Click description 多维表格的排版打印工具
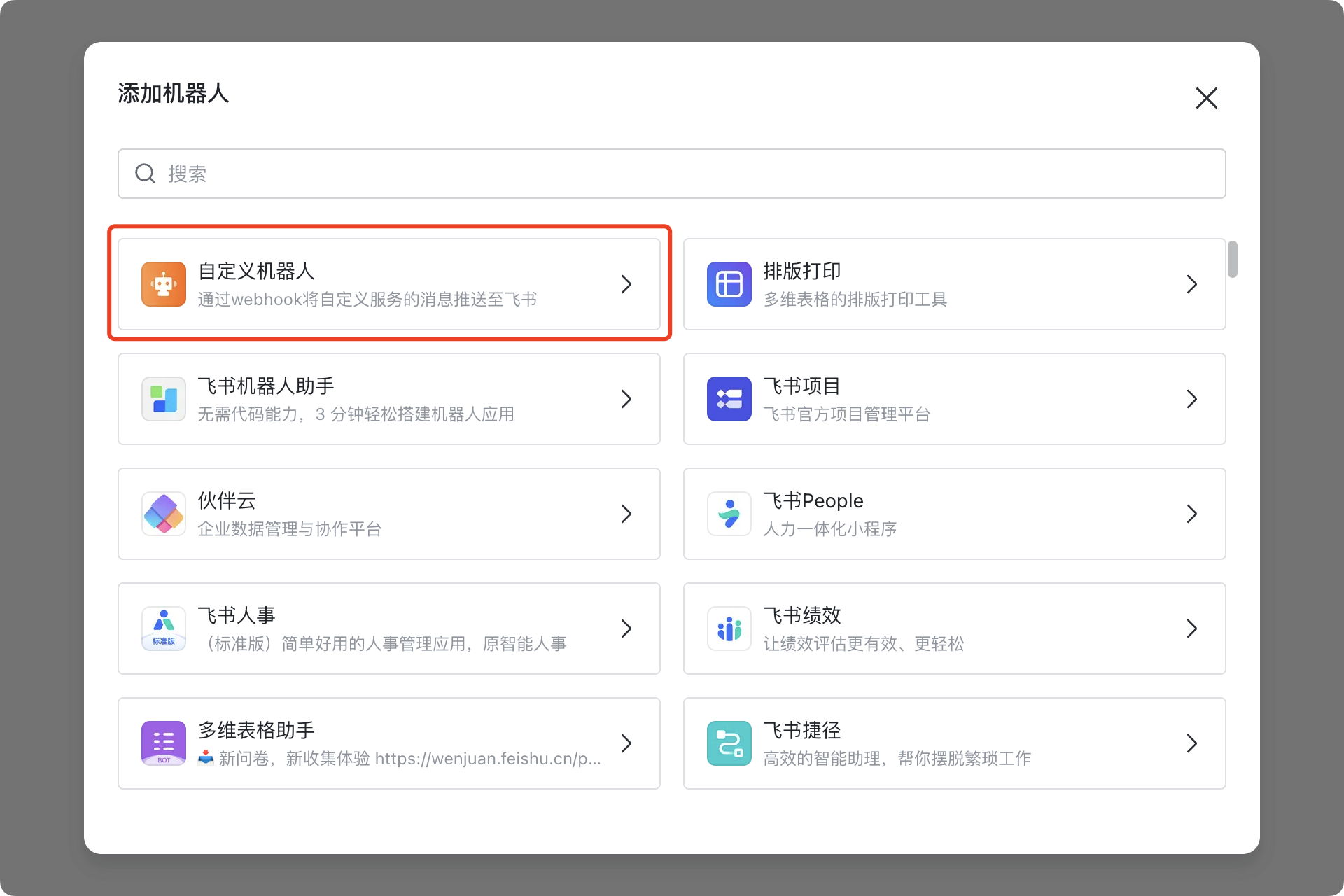This screenshot has height=896, width=1344. click(x=855, y=300)
